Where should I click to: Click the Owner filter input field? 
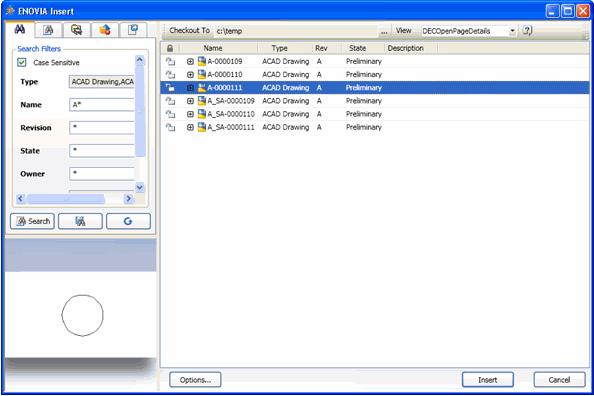pos(102,174)
